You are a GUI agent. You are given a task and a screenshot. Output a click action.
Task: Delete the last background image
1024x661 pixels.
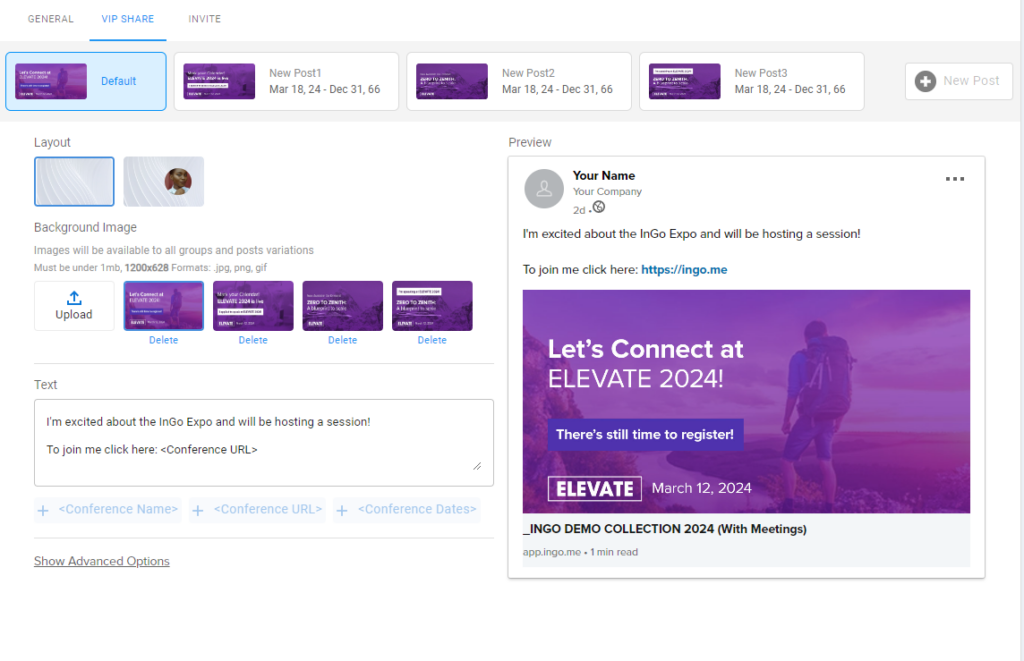coord(432,340)
